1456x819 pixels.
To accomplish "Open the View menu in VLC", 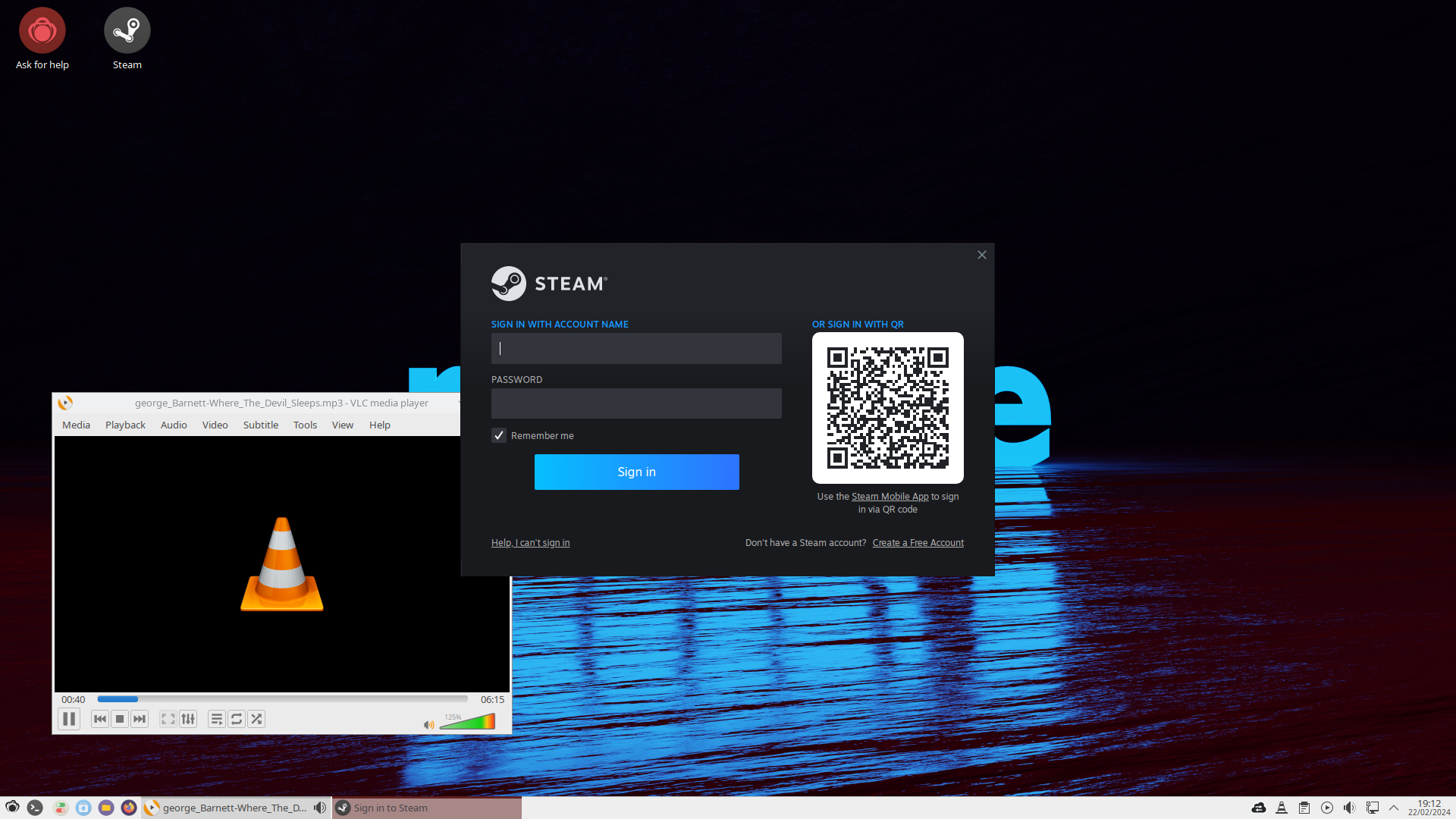I will click(x=343, y=425).
